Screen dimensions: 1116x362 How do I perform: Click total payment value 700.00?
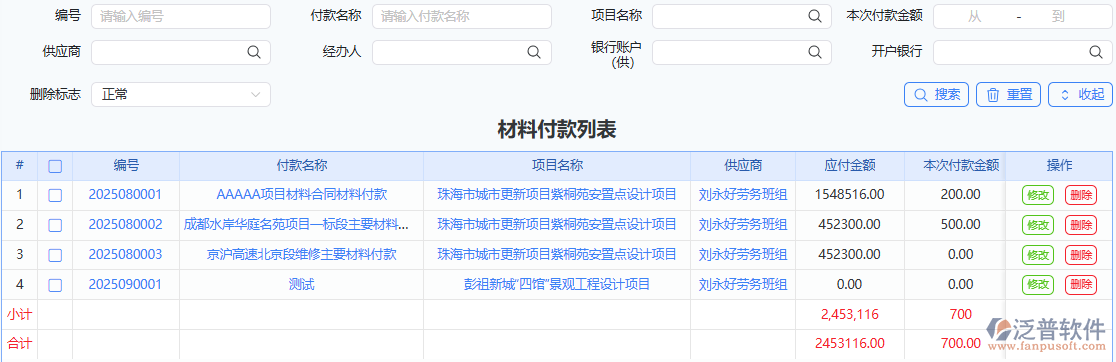pos(961,344)
